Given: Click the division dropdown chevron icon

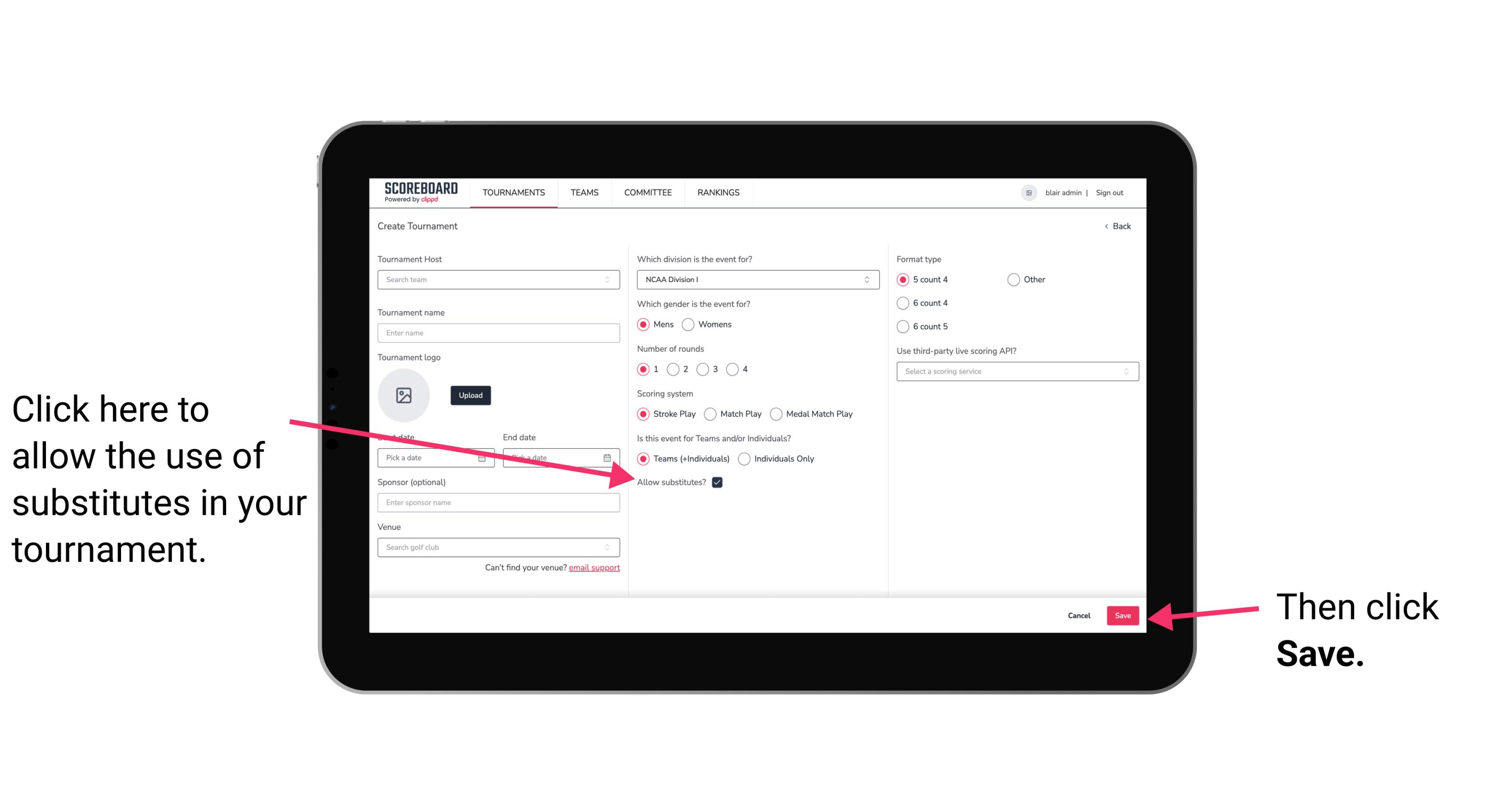Looking at the screenshot, I should (x=868, y=279).
